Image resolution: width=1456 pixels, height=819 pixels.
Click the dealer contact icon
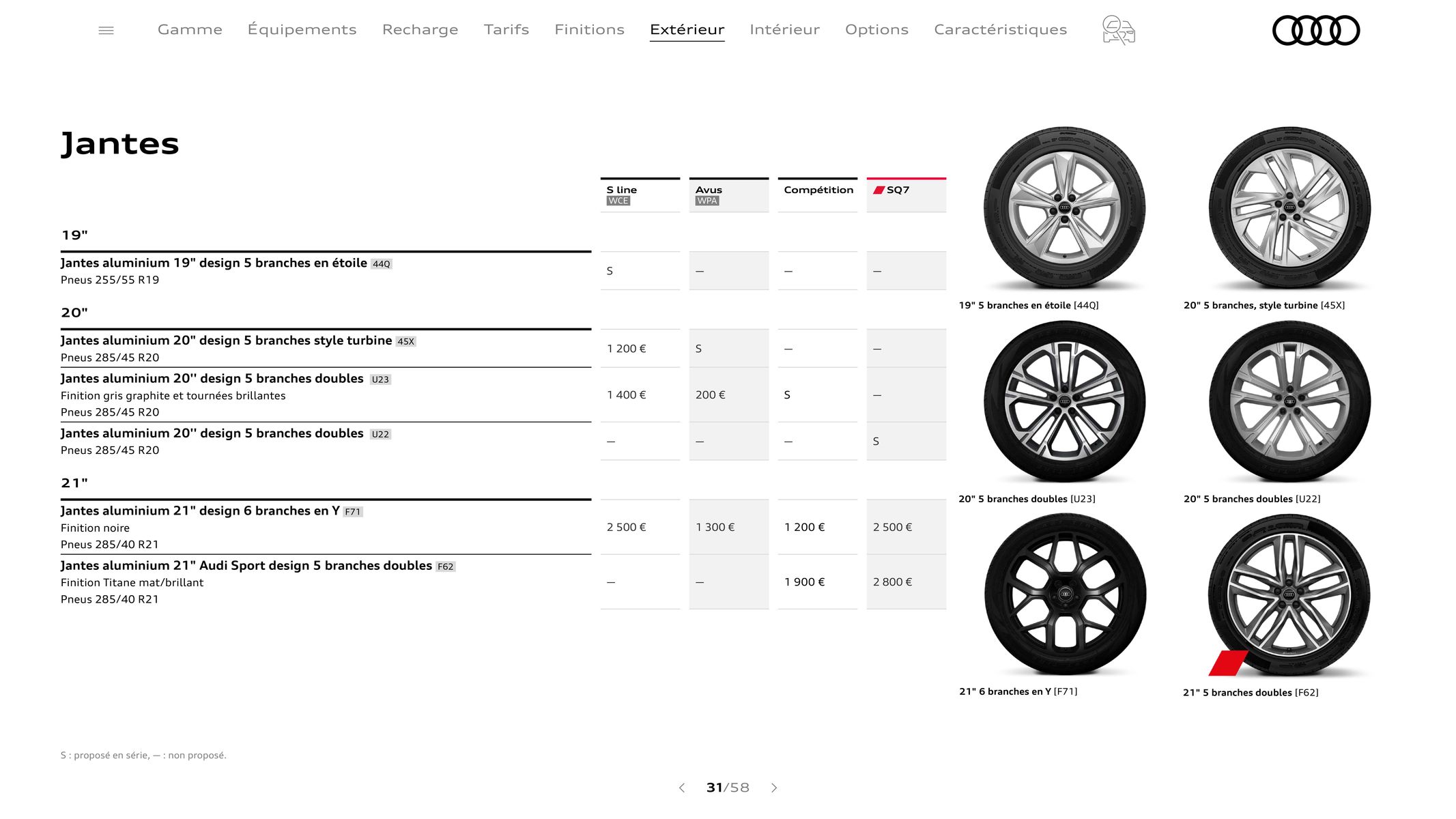click(1119, 30)
